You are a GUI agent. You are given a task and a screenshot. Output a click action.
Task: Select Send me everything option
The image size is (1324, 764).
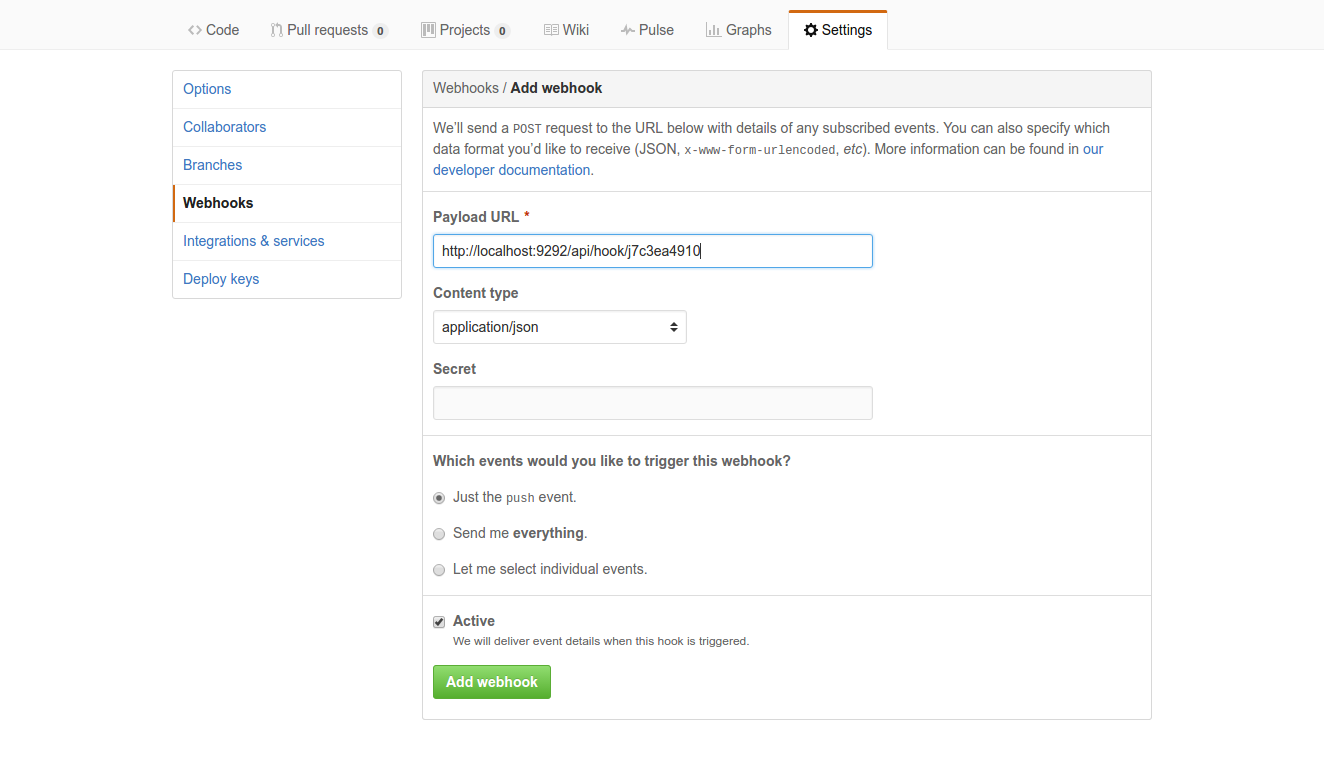[x=439, y=534]
